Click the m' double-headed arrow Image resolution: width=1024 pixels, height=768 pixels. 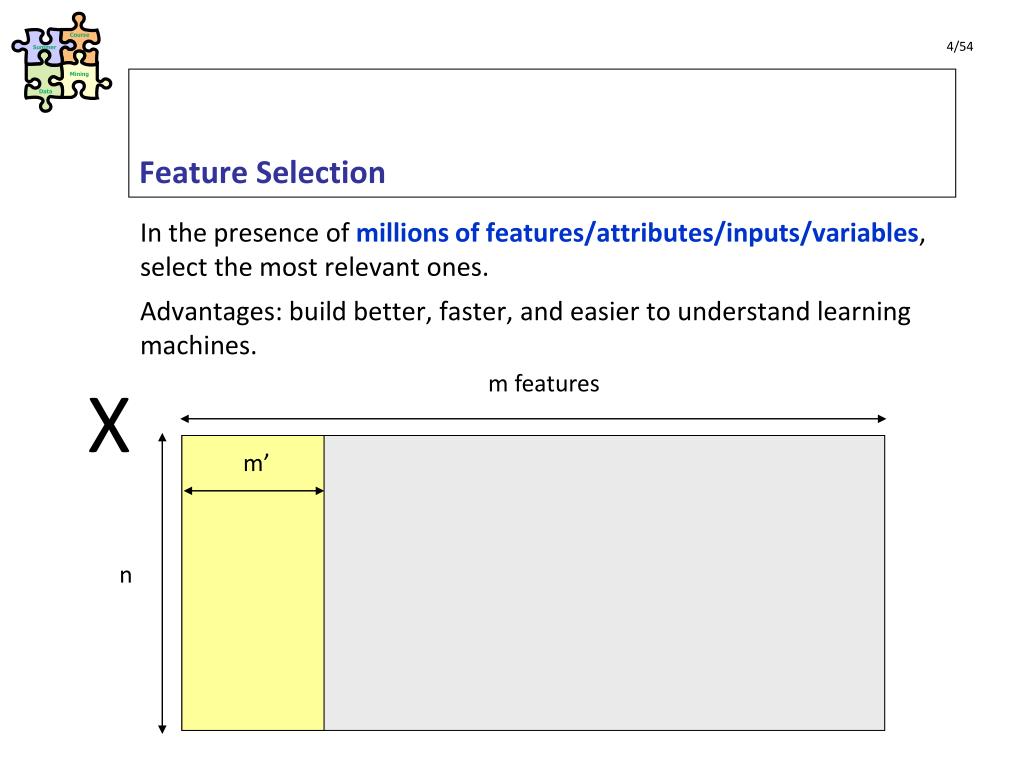tap(253, 490)
